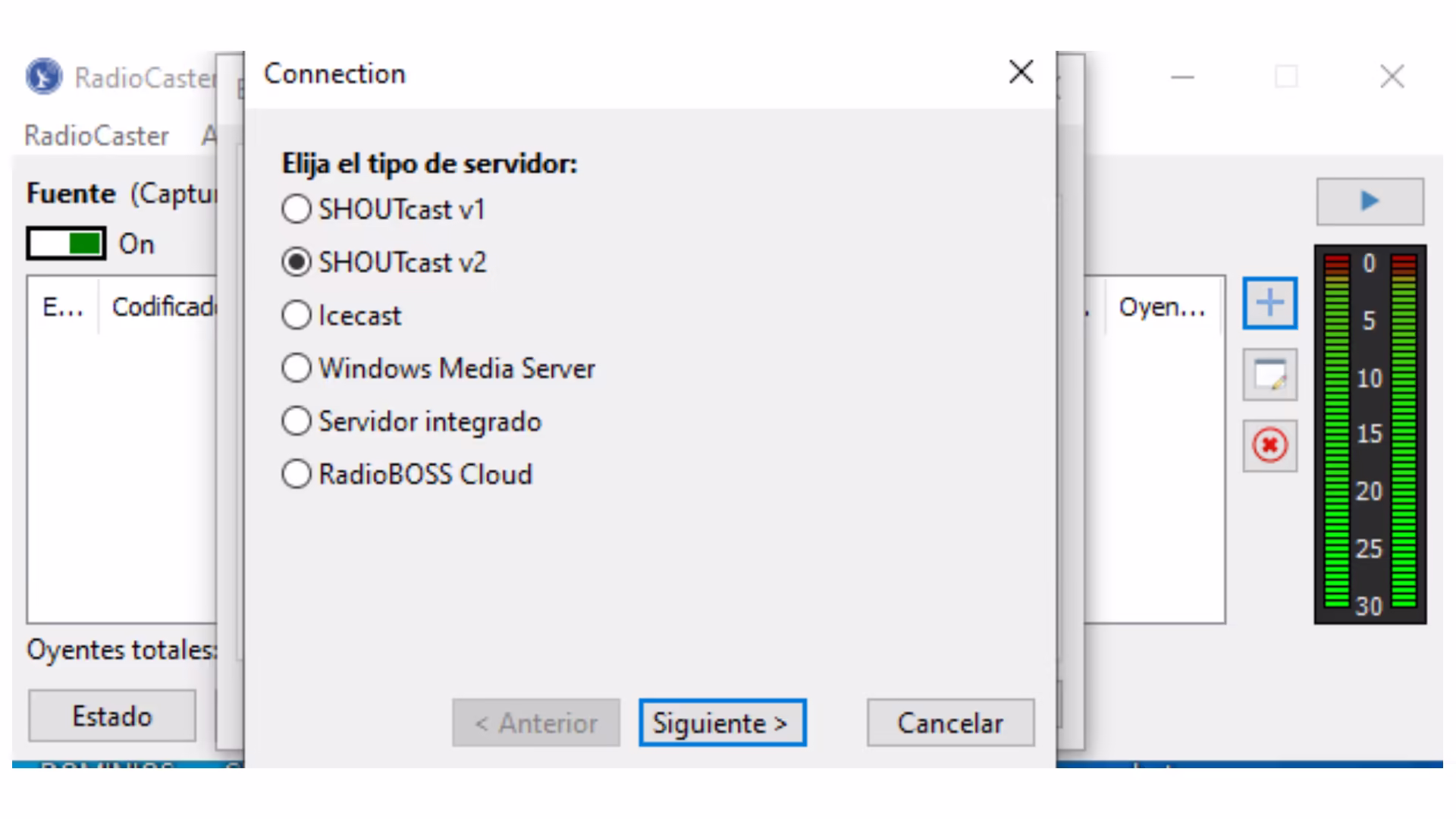Click the red delete encoder icon

pos(1269,445)
